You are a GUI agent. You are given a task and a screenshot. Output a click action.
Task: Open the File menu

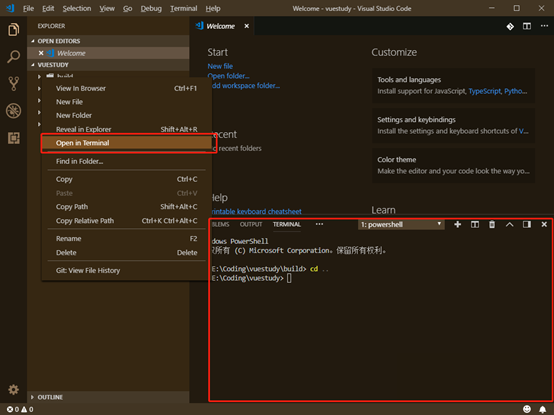[x=28, y=8]
